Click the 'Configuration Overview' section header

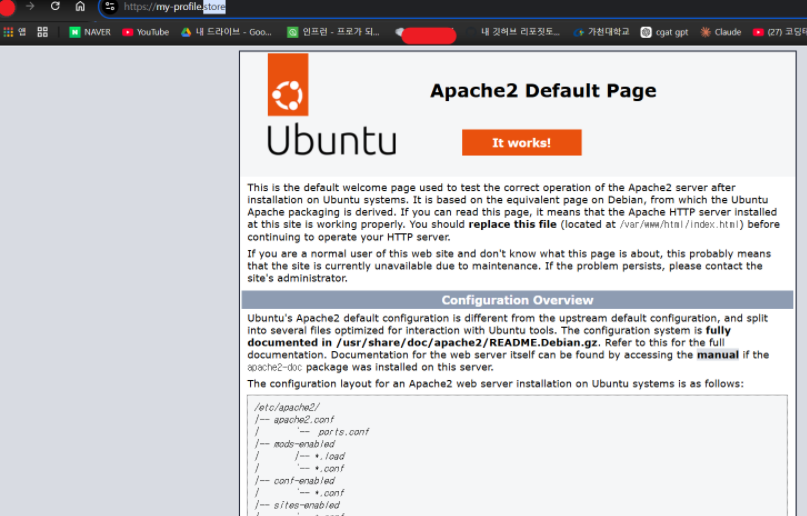(517, 300)
